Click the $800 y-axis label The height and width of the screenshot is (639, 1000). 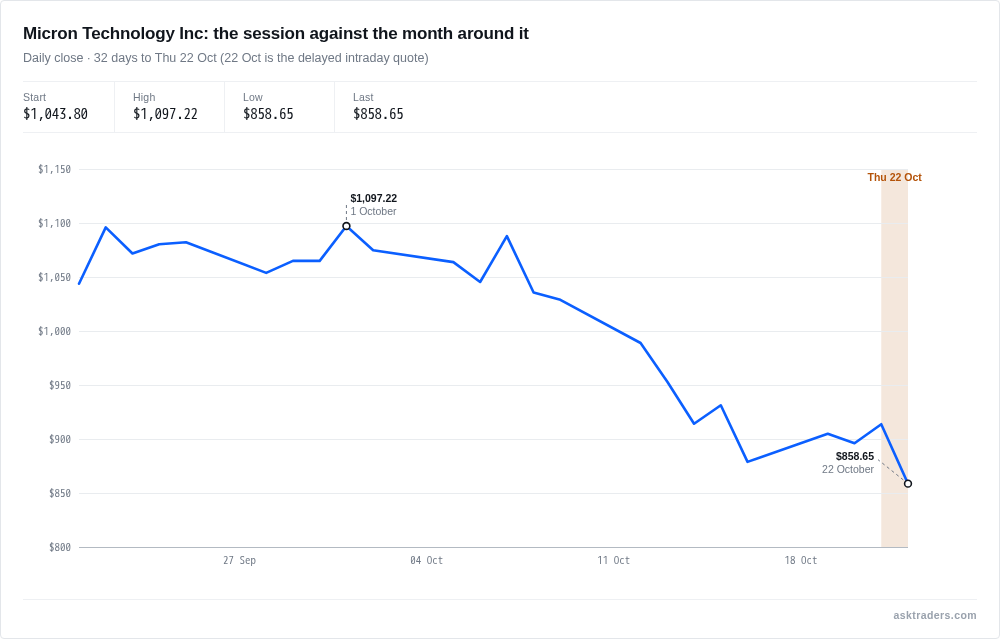[60, 547]
